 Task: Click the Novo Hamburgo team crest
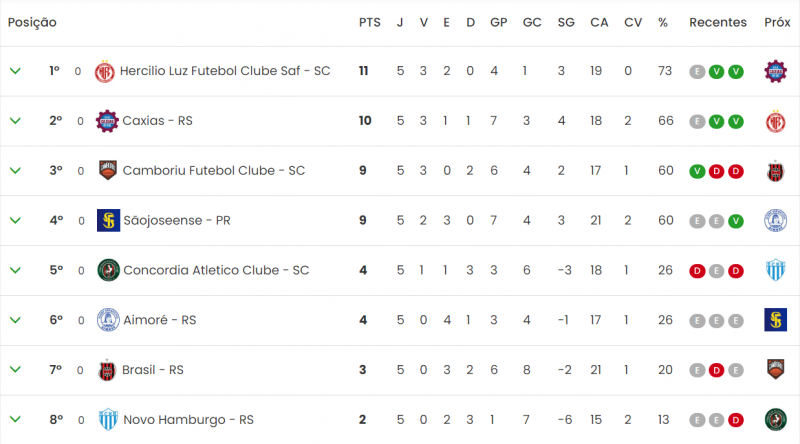coord(108,419)
